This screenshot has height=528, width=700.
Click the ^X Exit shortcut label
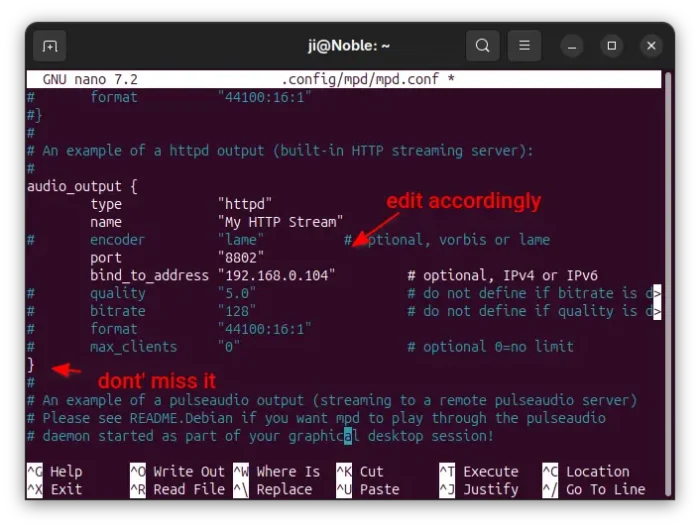[55, 489]
